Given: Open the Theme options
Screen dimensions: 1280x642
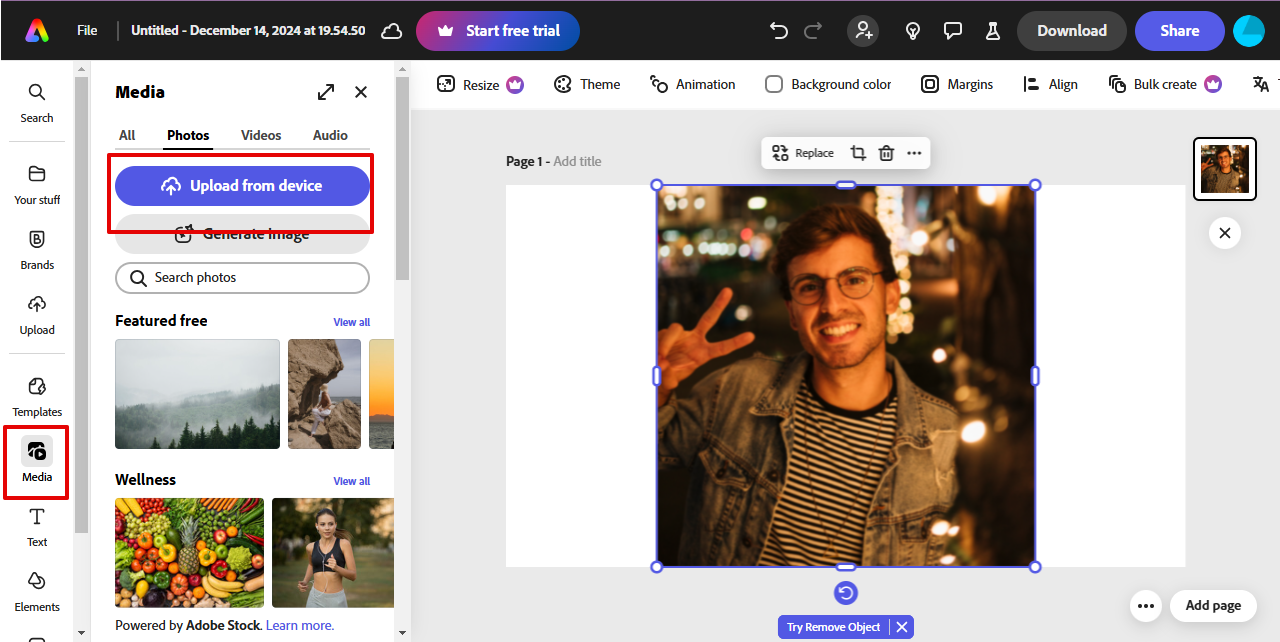Looking at the screenshot, I should (587, 85).
